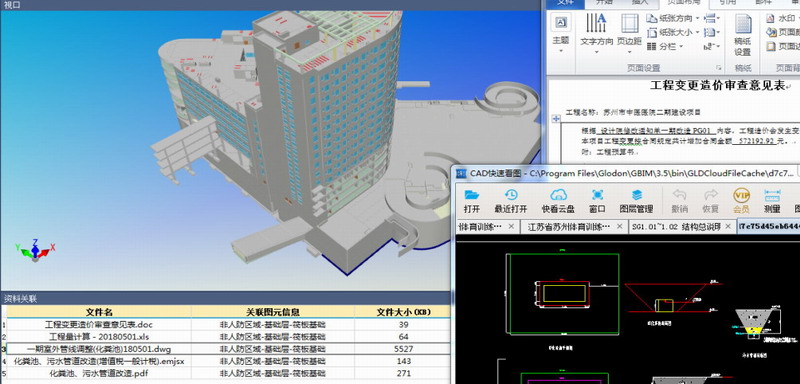Open 快看云盘 cloud drive icon
This screenshot has width=800, height=384.
click(558, 201)
